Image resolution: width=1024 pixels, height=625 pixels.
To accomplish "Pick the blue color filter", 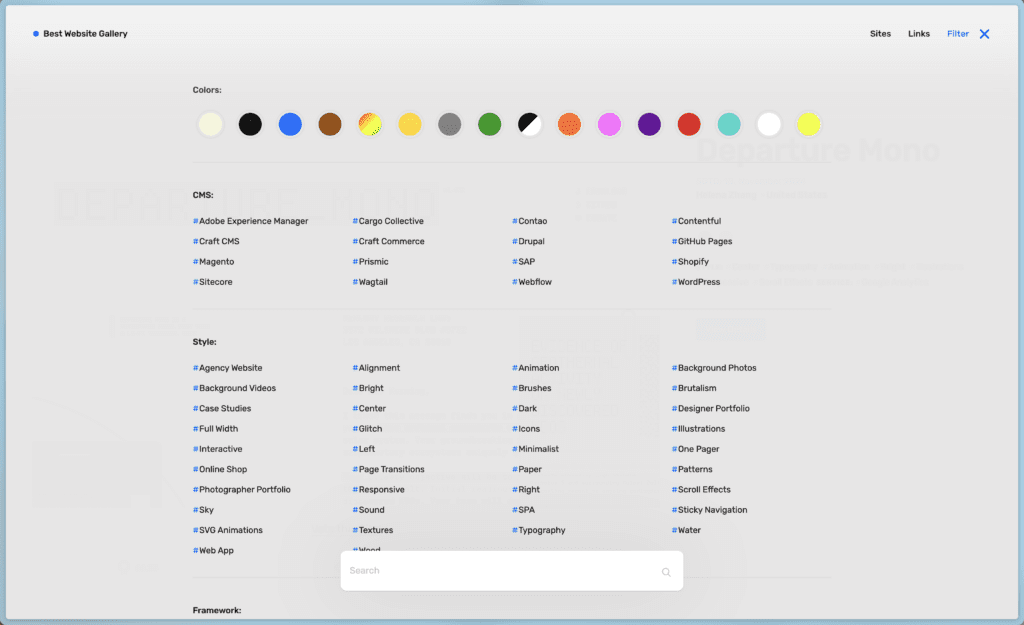I will click(x=290, y=125).
